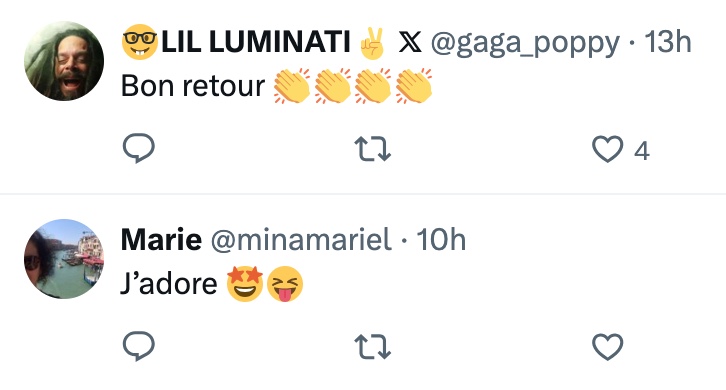
Task: Click the nerd face emoji in name
Action: [x=140, y=42]
